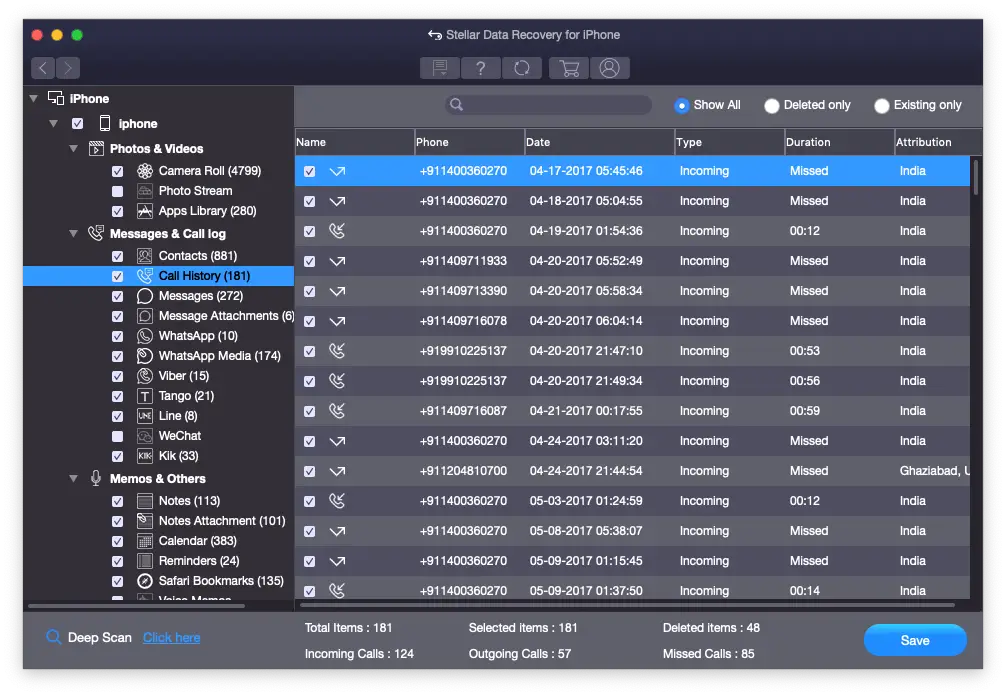This screenshot has width=1006, height=696.
Task: Click the Tango icon
Action: [145, 396]
